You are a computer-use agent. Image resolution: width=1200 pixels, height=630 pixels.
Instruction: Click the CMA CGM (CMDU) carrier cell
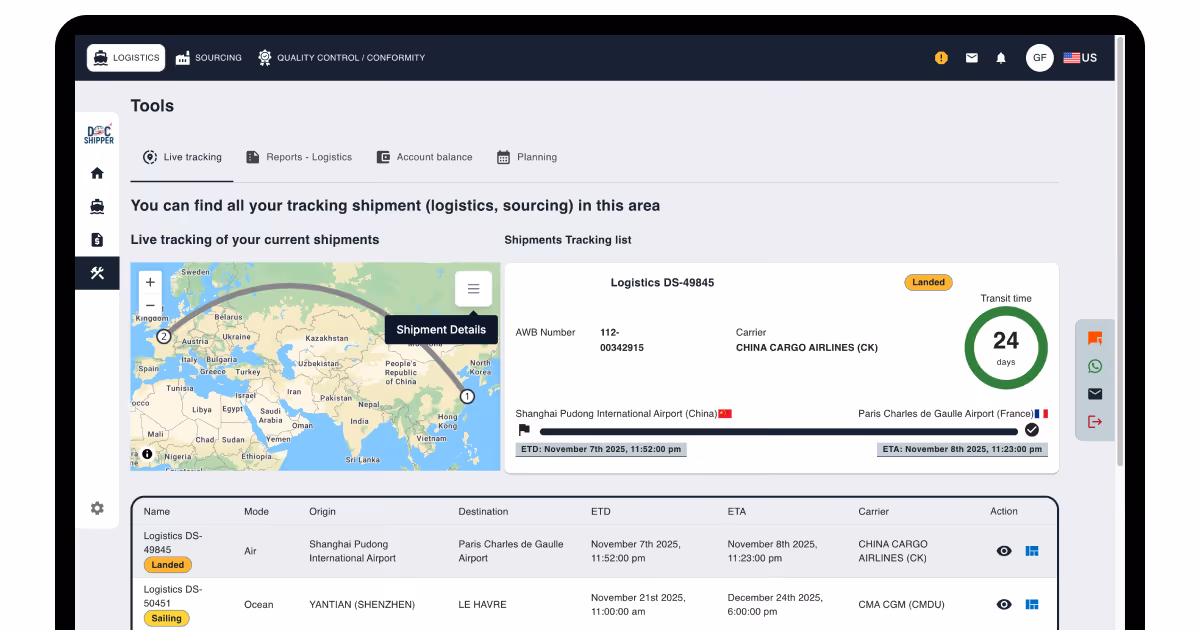point(901,604)
